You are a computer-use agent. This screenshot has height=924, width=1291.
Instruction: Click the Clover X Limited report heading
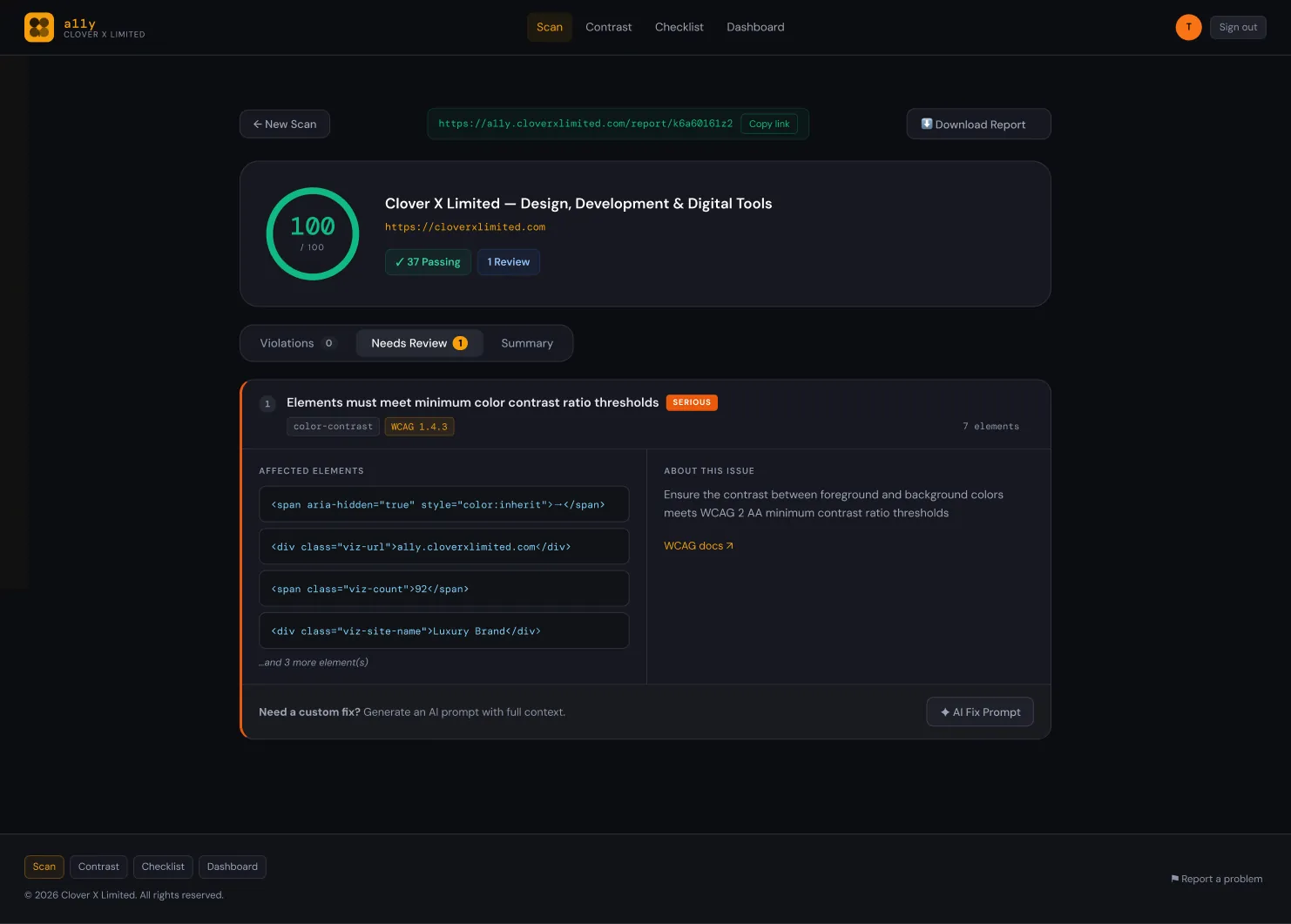578,204
